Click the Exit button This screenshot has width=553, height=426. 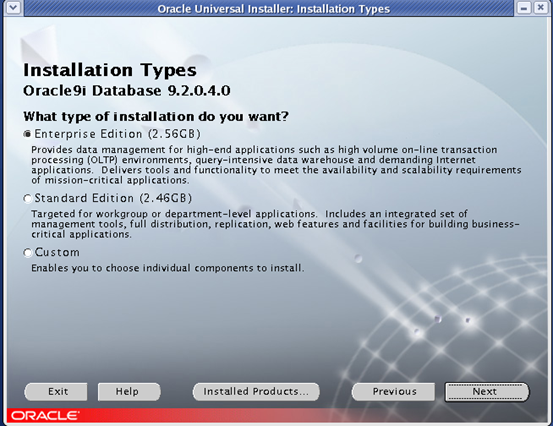point(56,392)
